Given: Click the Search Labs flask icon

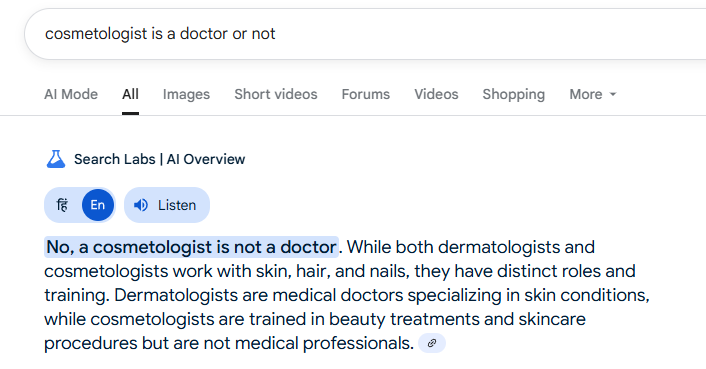Looking at the screenshot, I should [x=56, y=159].
